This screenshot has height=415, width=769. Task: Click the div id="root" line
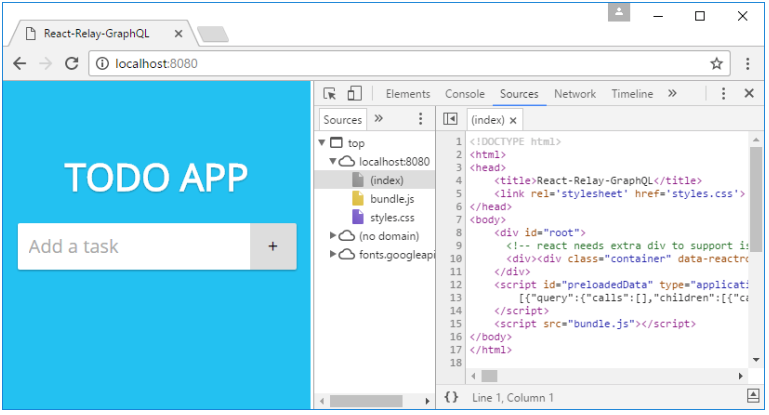coord(539,233)
